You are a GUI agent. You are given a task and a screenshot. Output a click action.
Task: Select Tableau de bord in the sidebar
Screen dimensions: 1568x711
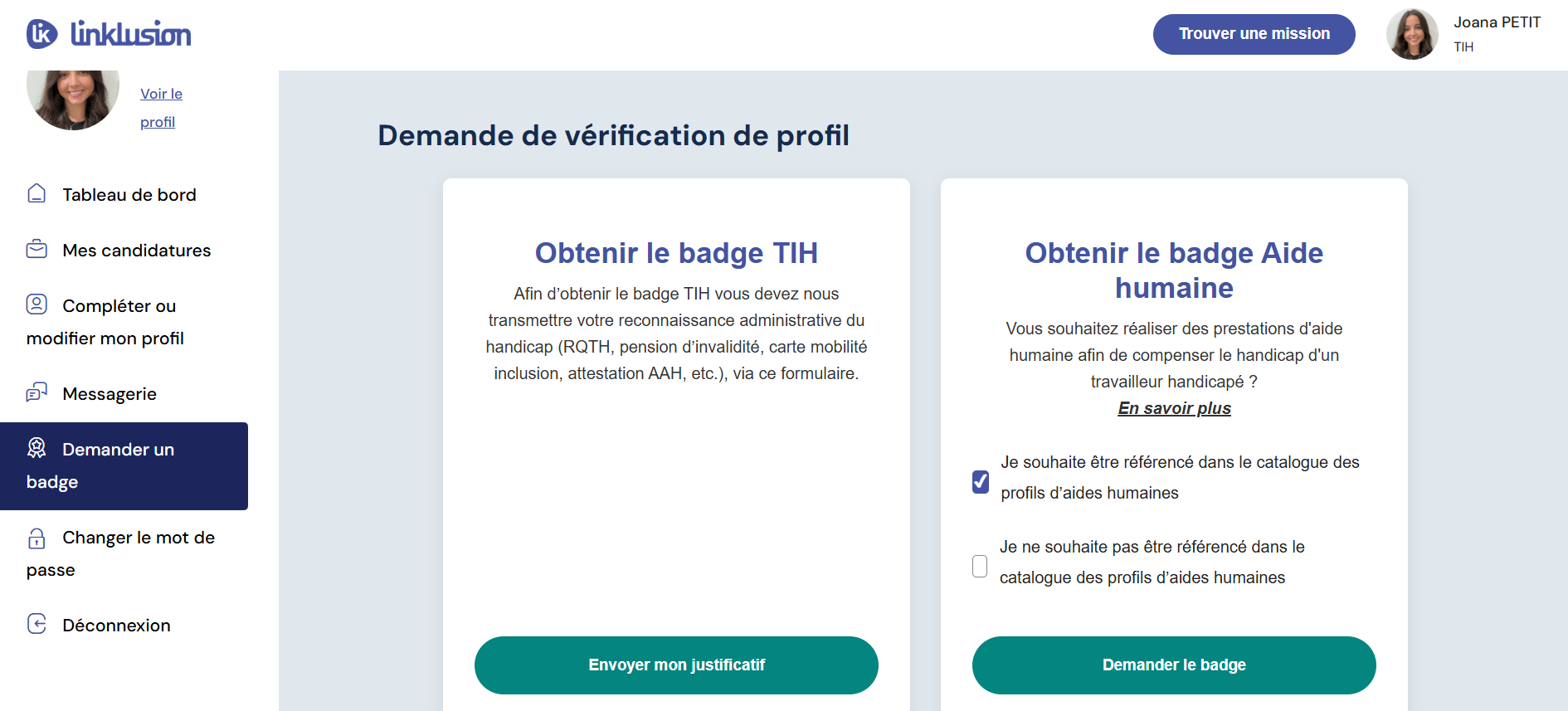(x=129, y=194)
